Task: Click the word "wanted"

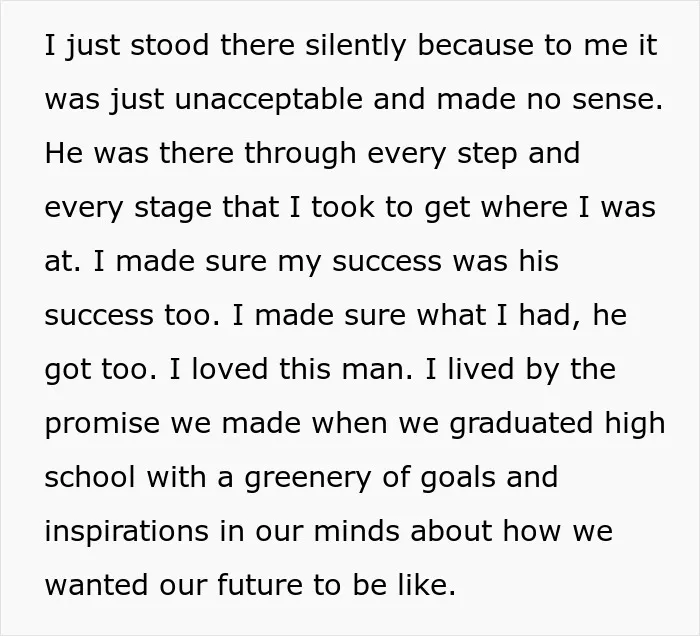Action: point(96,586)
